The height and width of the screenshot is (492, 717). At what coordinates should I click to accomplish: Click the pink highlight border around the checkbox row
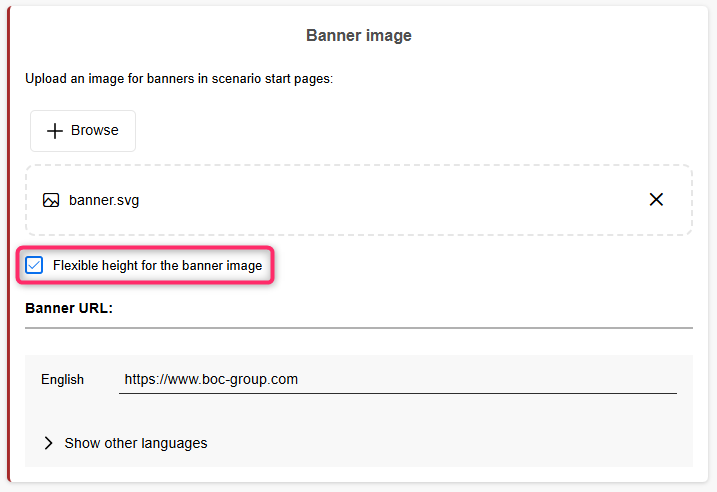tap(272, 266)
